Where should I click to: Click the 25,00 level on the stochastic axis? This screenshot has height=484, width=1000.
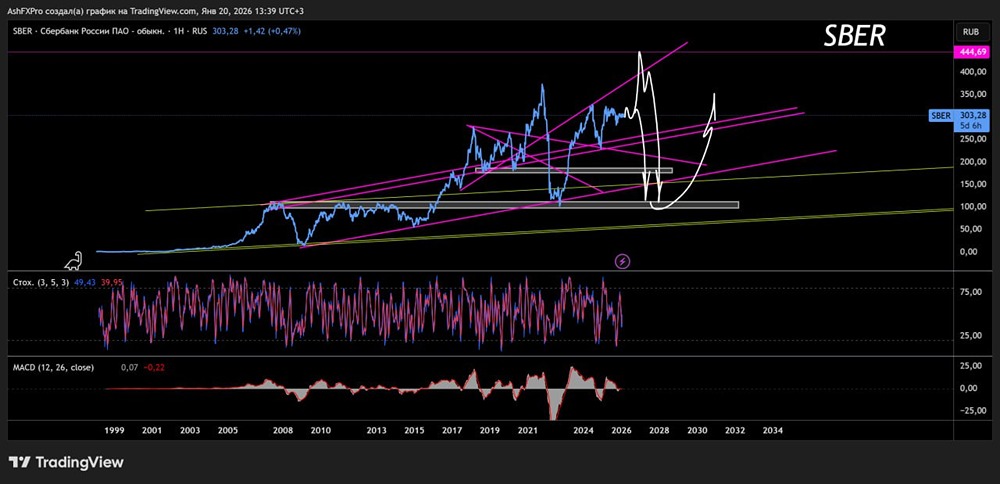pos(972,336)
